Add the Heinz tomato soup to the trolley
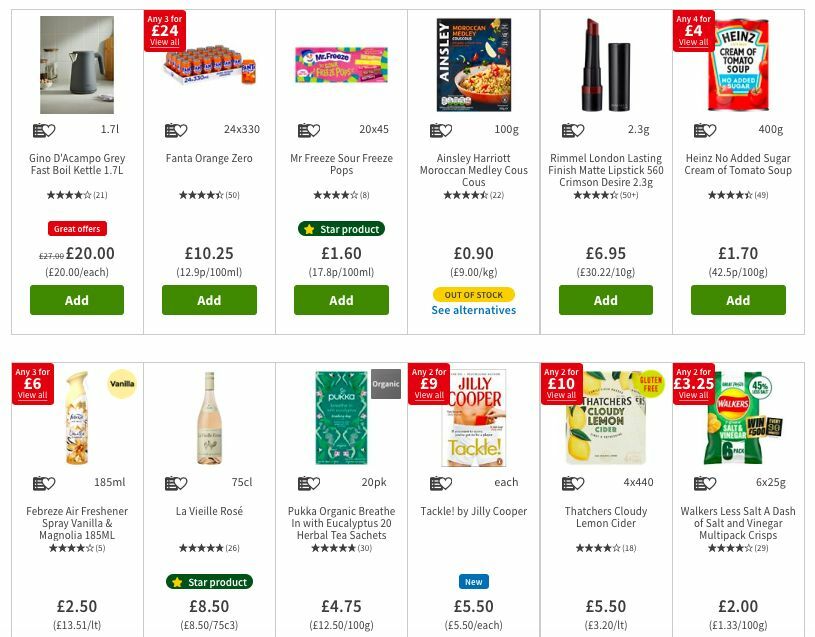Image resolution: width=815 pixels, height=637 pixels. [x=738, y=299]
